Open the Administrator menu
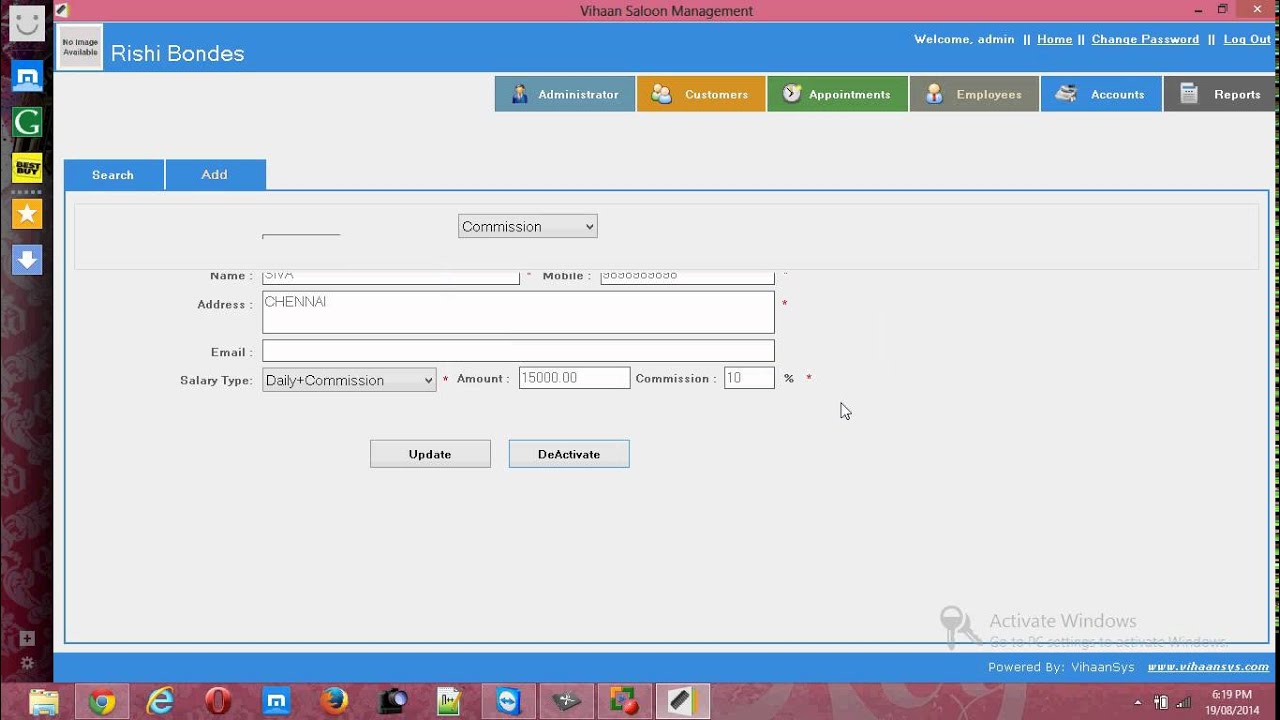Image resolution: width=1280 pixels, height=720 pixels. pos(565,94)
